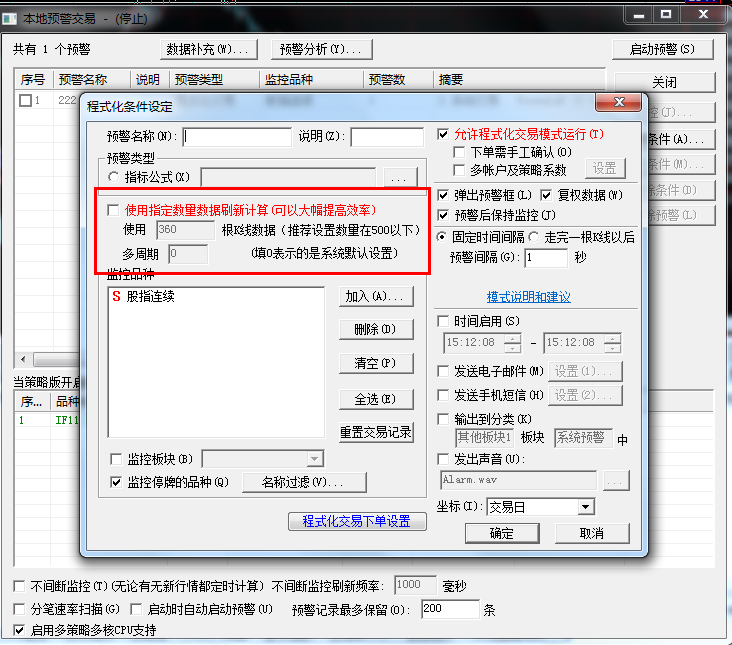
Task: Uncheck 预警后保持监控
Action: [443, 215]
